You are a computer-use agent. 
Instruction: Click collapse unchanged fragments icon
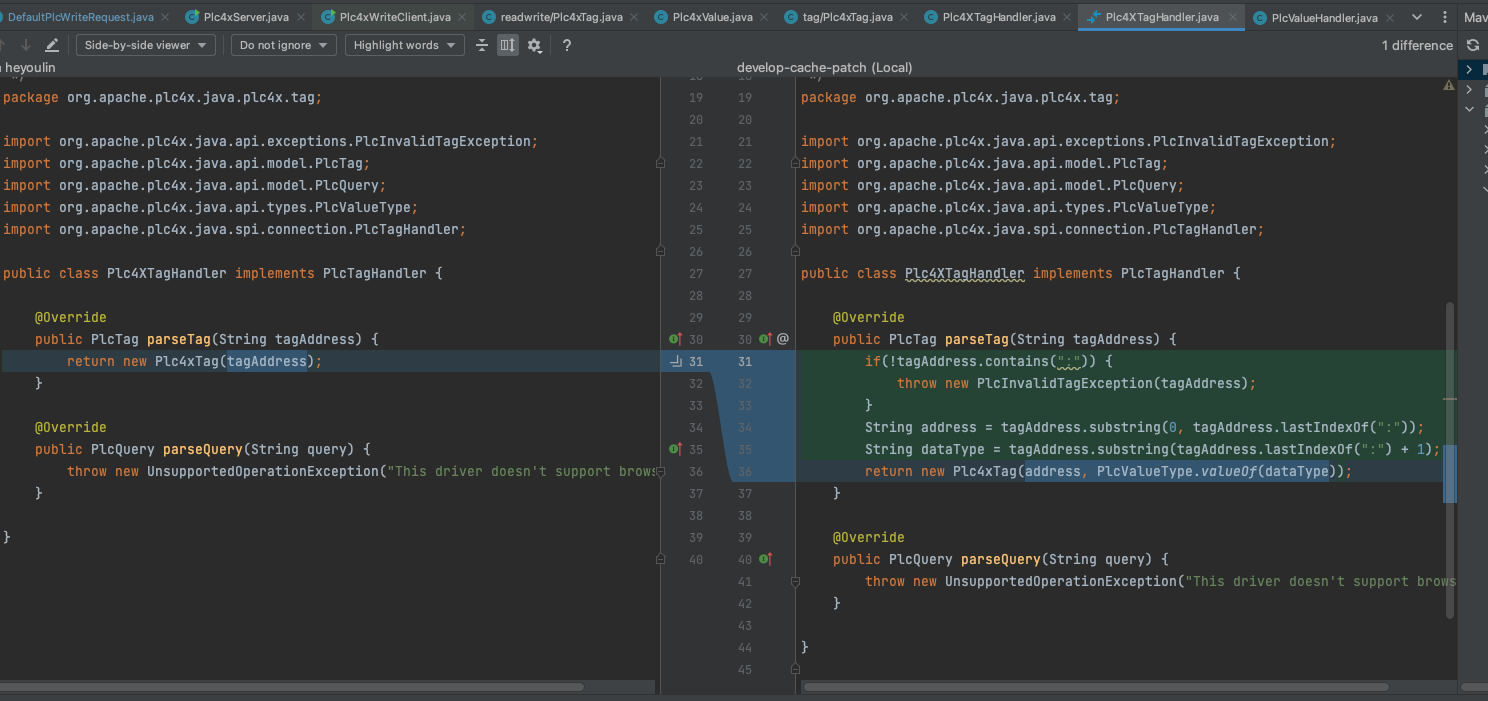click(482, 45)
